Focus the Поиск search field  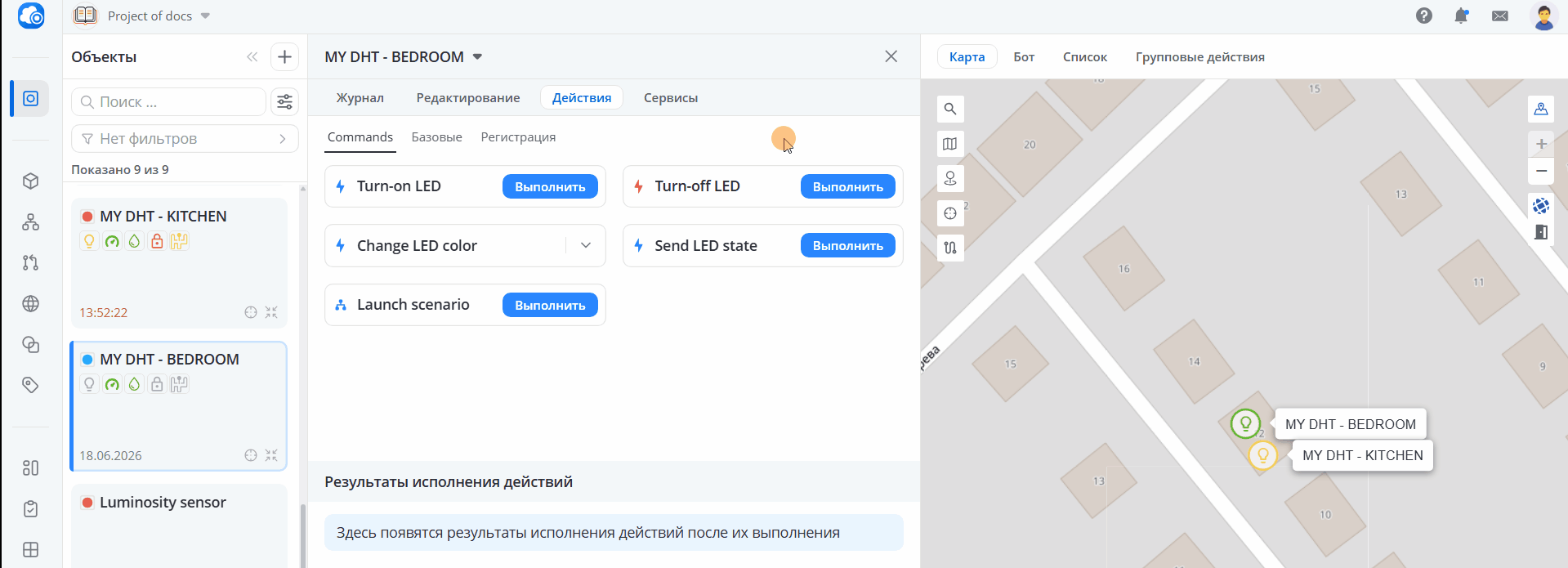click(x=169, y=102)
